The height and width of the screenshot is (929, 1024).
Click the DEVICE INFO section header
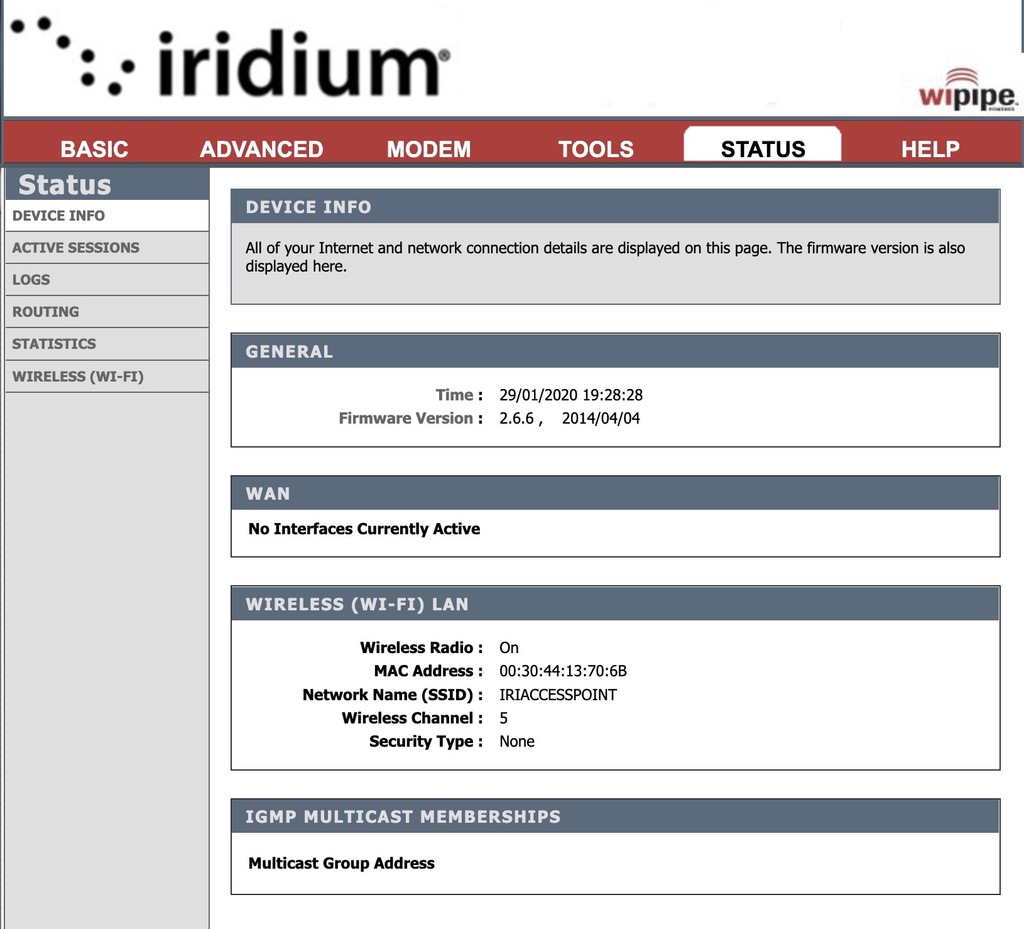(615, 207)
